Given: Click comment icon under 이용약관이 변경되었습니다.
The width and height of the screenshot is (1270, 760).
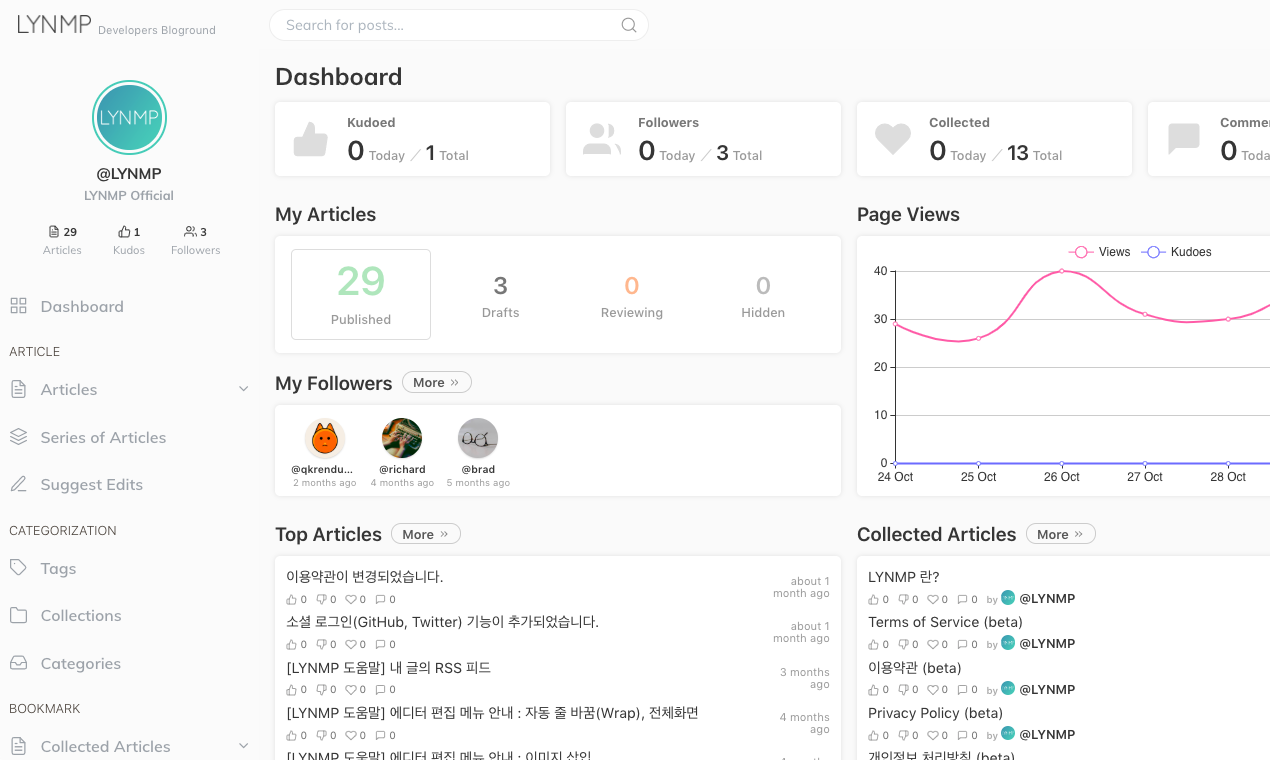Looking at the screenshot, I should coord(380,600).
